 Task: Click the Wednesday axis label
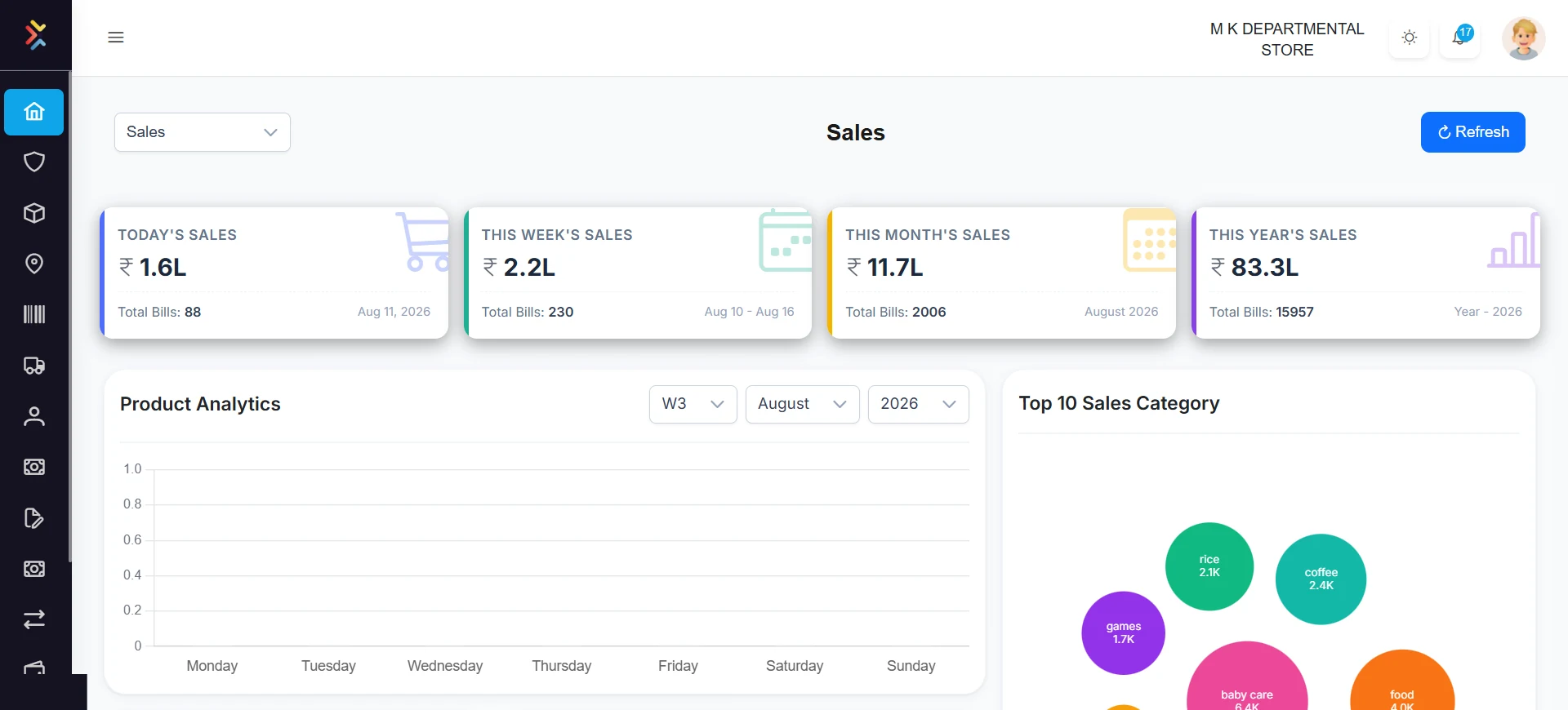[x=445, y=666]
